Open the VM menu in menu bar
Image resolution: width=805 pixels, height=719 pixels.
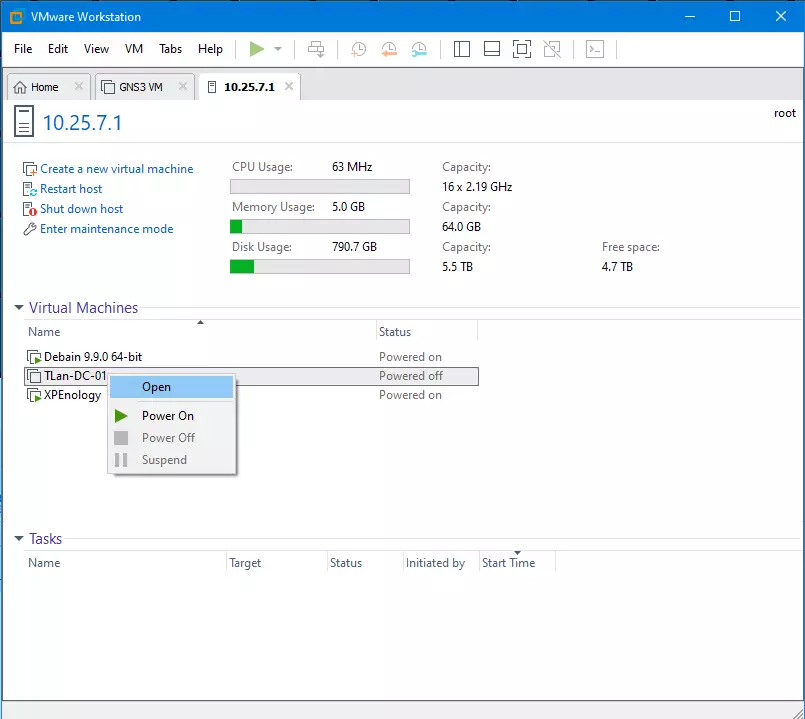coord(134,49)
